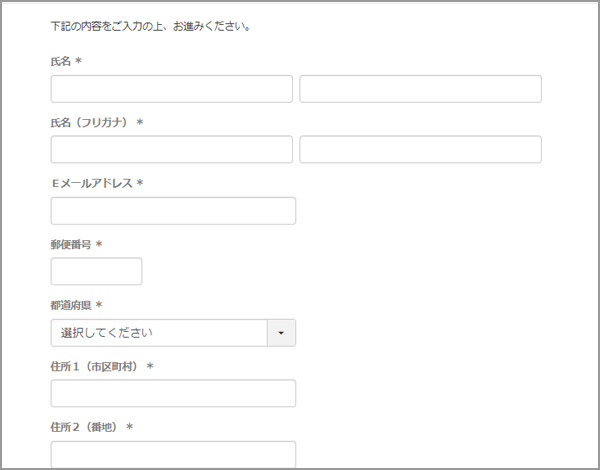Select the Eメールアドレス input box
This screenshot has width=600, height=470.
coord(173,211)
